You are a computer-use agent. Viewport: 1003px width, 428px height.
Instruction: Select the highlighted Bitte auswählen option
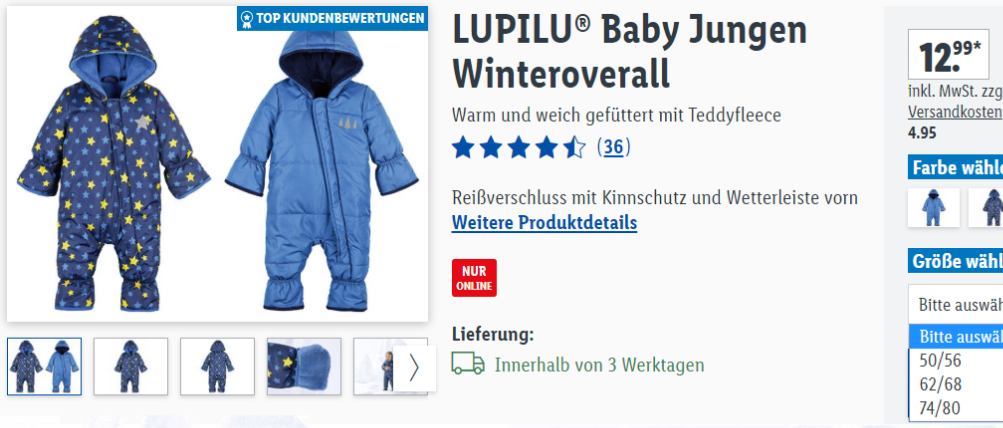956,337
